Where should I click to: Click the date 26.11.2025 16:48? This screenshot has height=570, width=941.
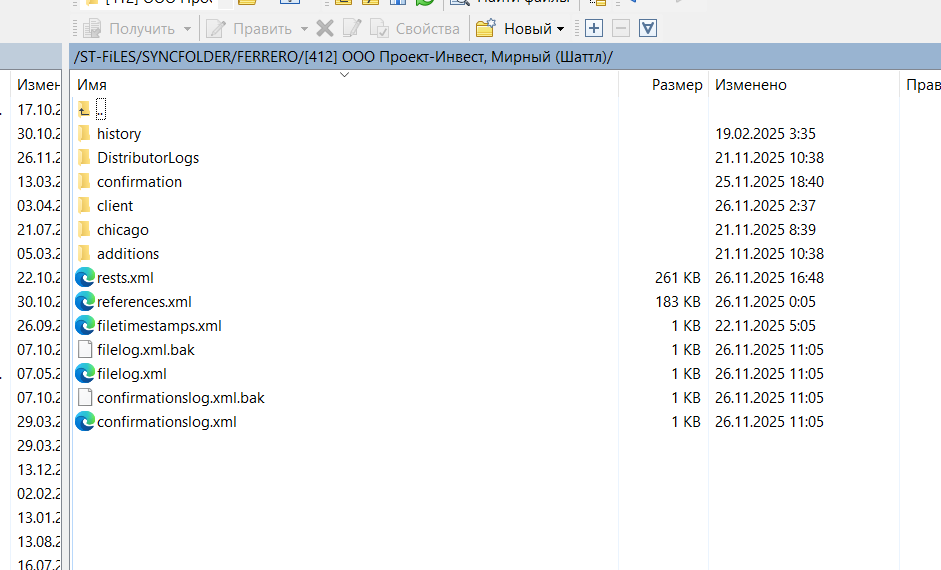[769, 278]
